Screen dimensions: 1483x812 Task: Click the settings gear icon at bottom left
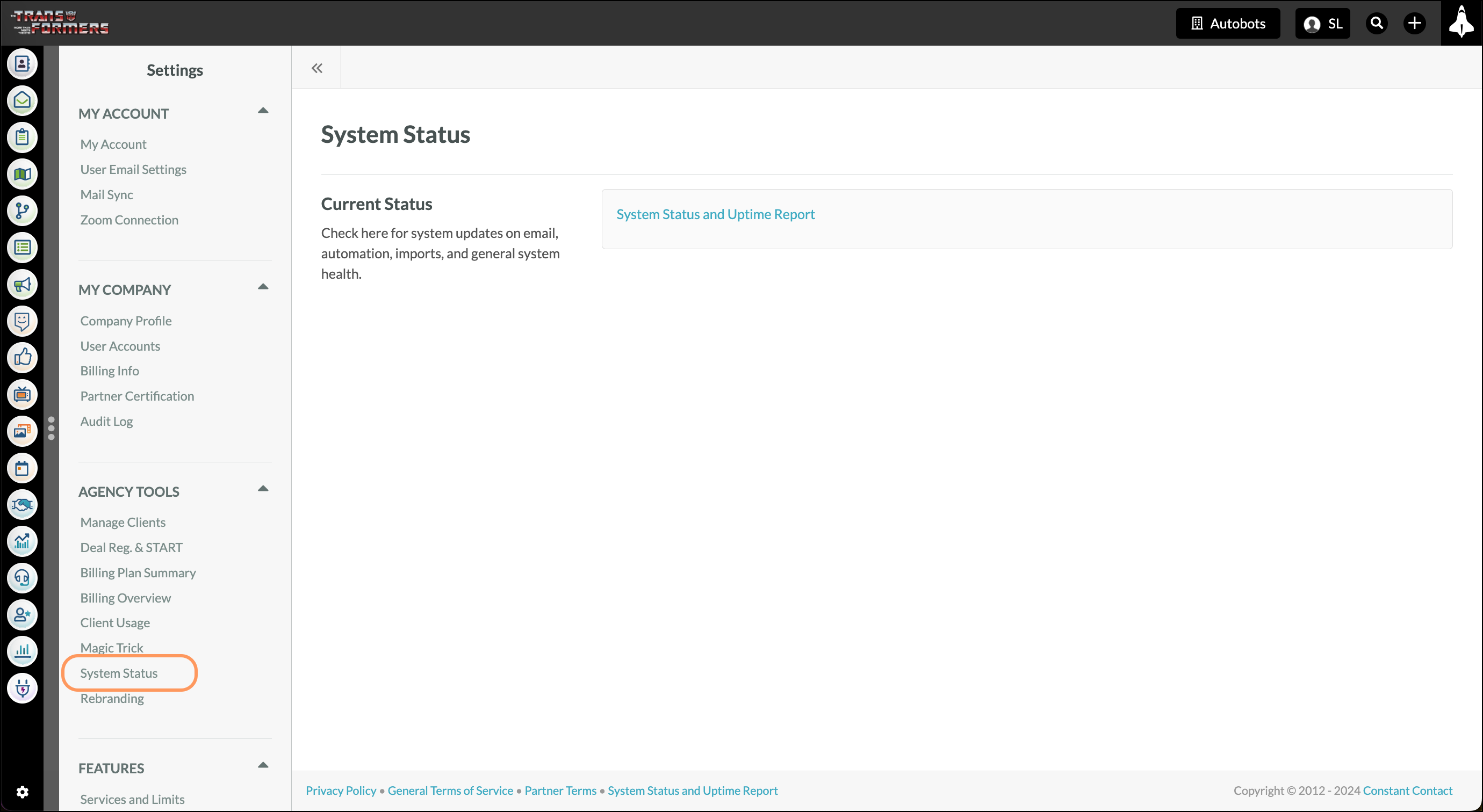click(22, 793)
